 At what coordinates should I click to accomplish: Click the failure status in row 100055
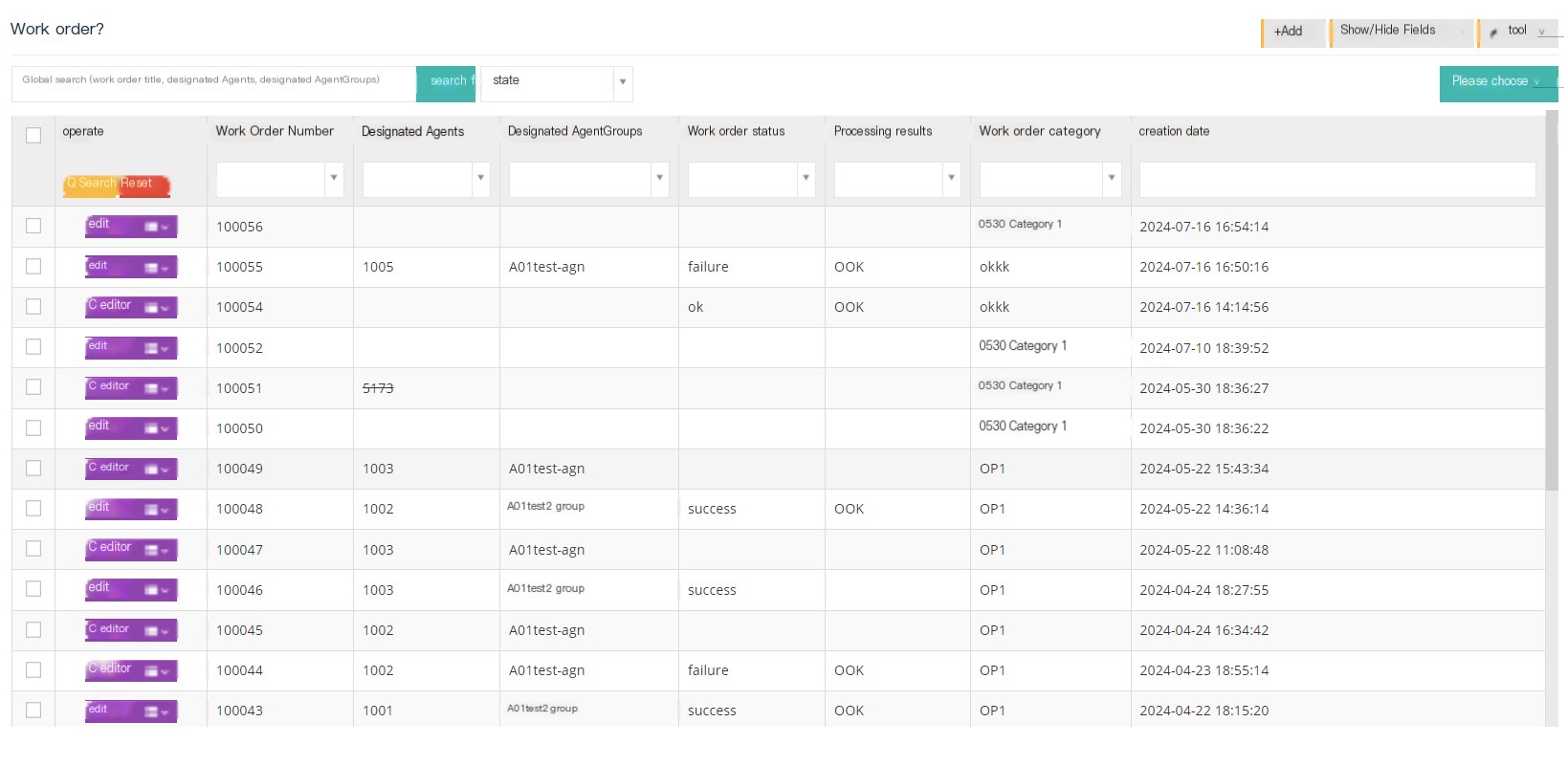click(708, 267)
